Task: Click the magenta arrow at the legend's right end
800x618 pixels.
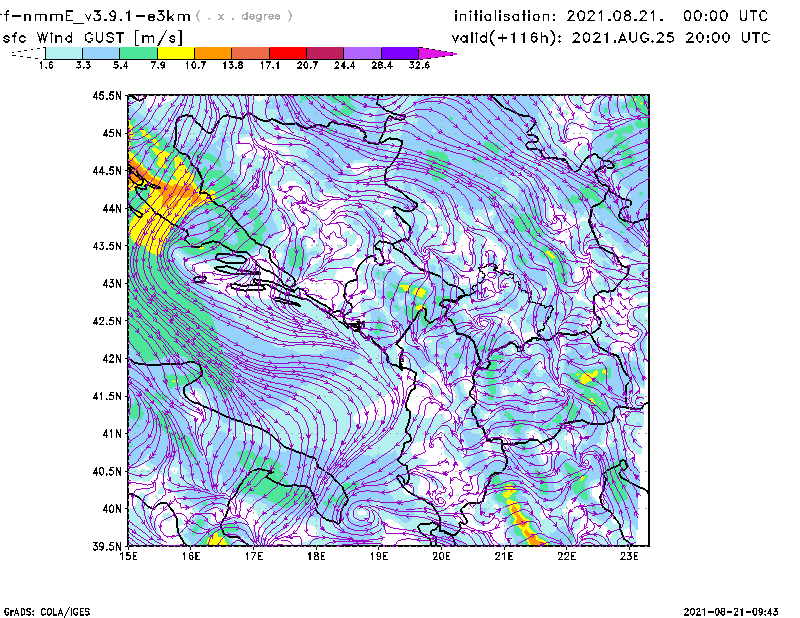Action: [438, 52]
